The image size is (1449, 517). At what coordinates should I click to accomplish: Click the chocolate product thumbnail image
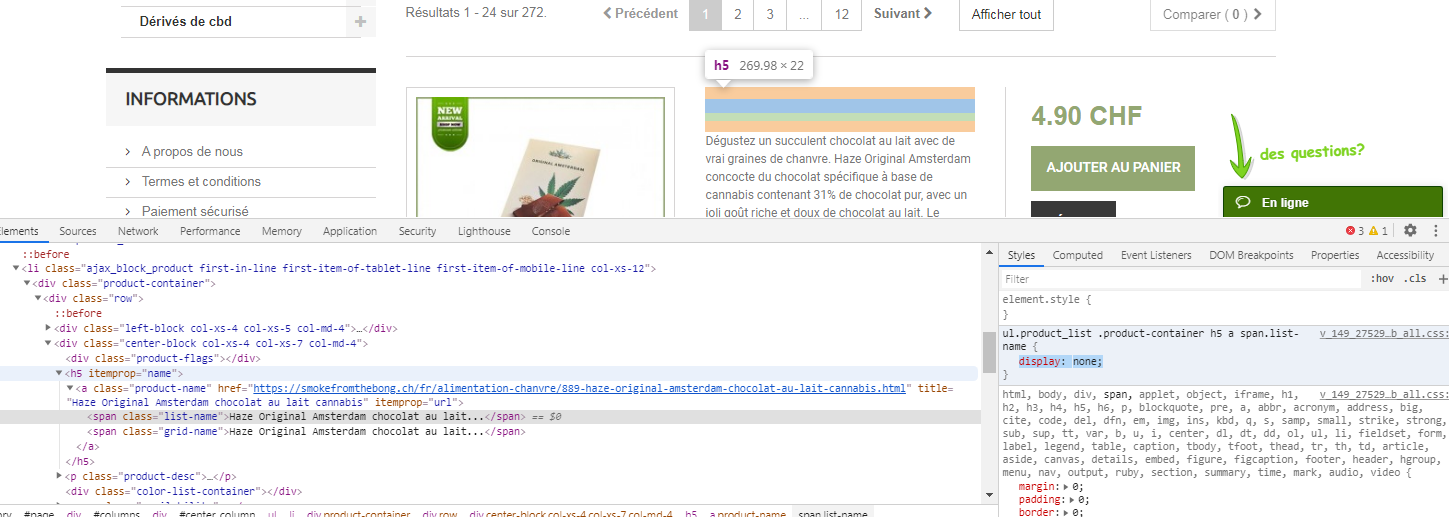[x=540, y=155]
